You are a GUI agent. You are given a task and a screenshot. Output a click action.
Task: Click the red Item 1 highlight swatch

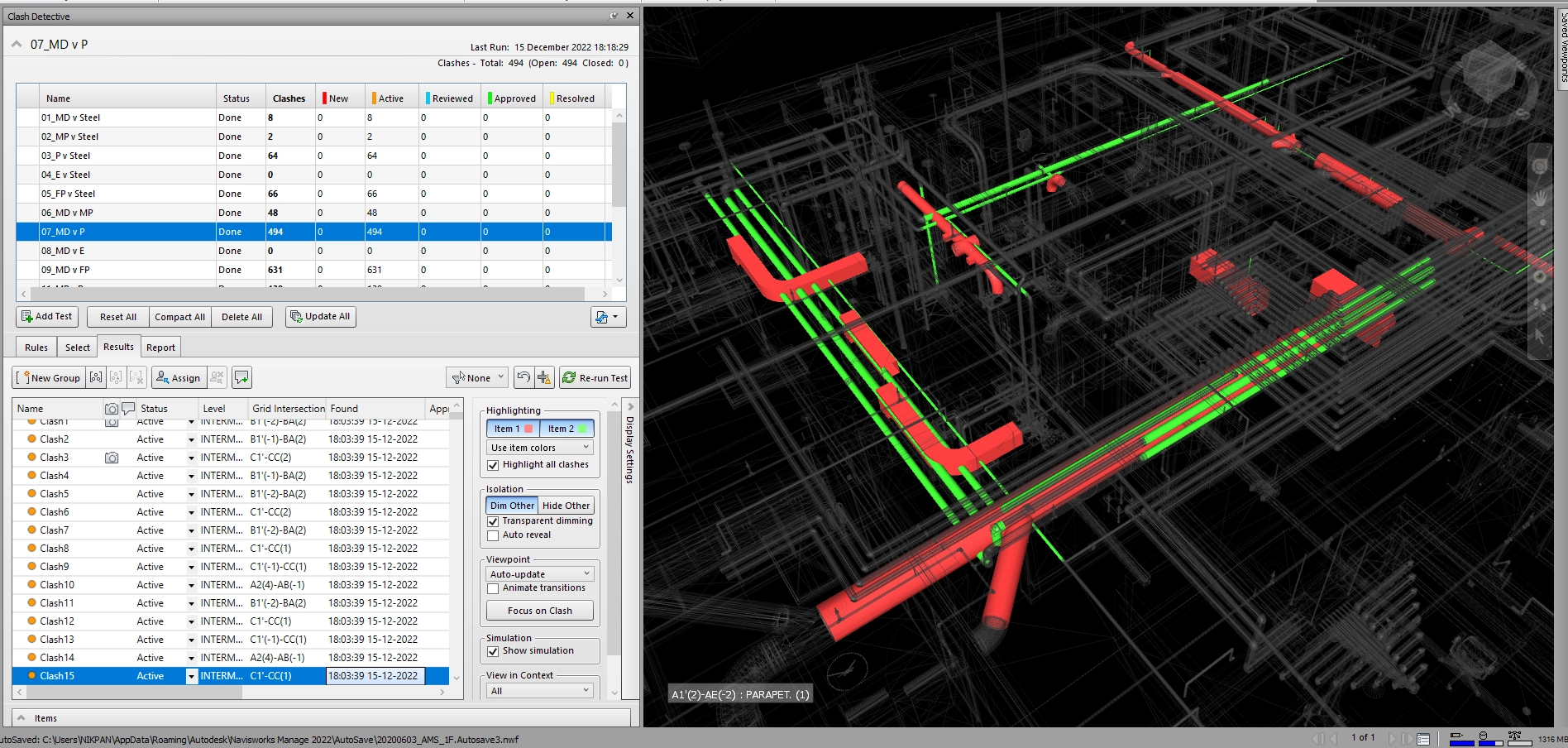tap(528, 429)
